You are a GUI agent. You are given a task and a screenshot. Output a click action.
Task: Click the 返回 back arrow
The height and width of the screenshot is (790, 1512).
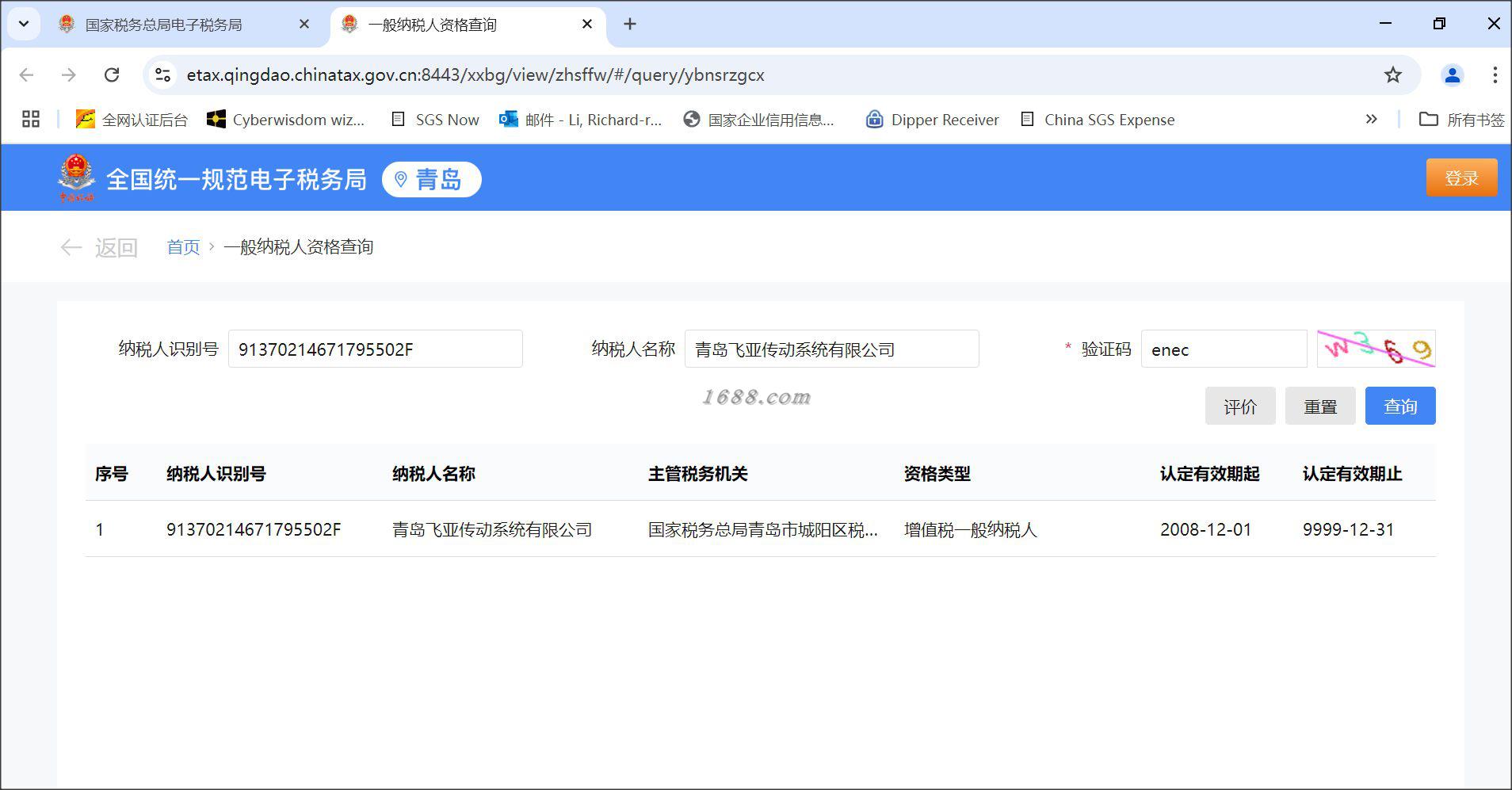point(99,247)
